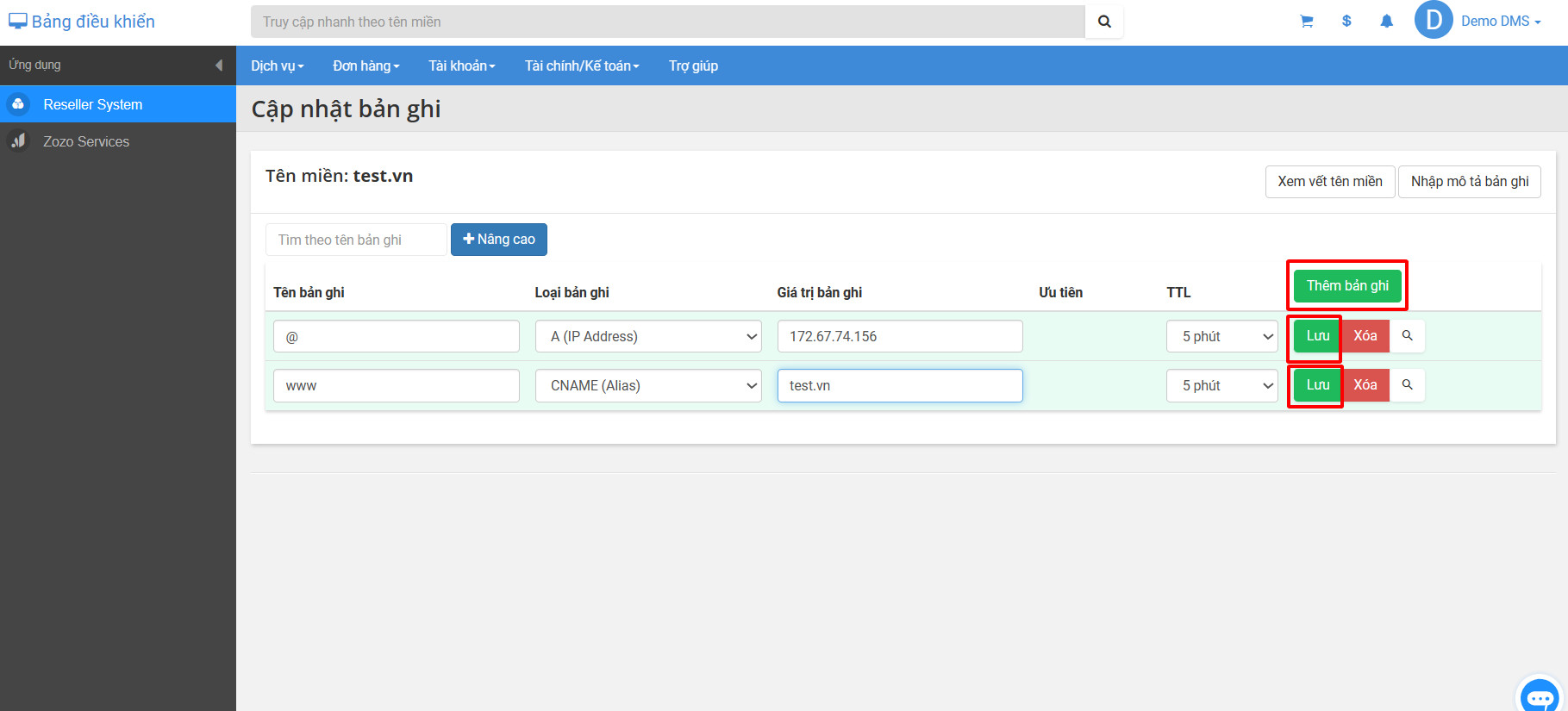Click the Nâng cao button

pos(499,240)
